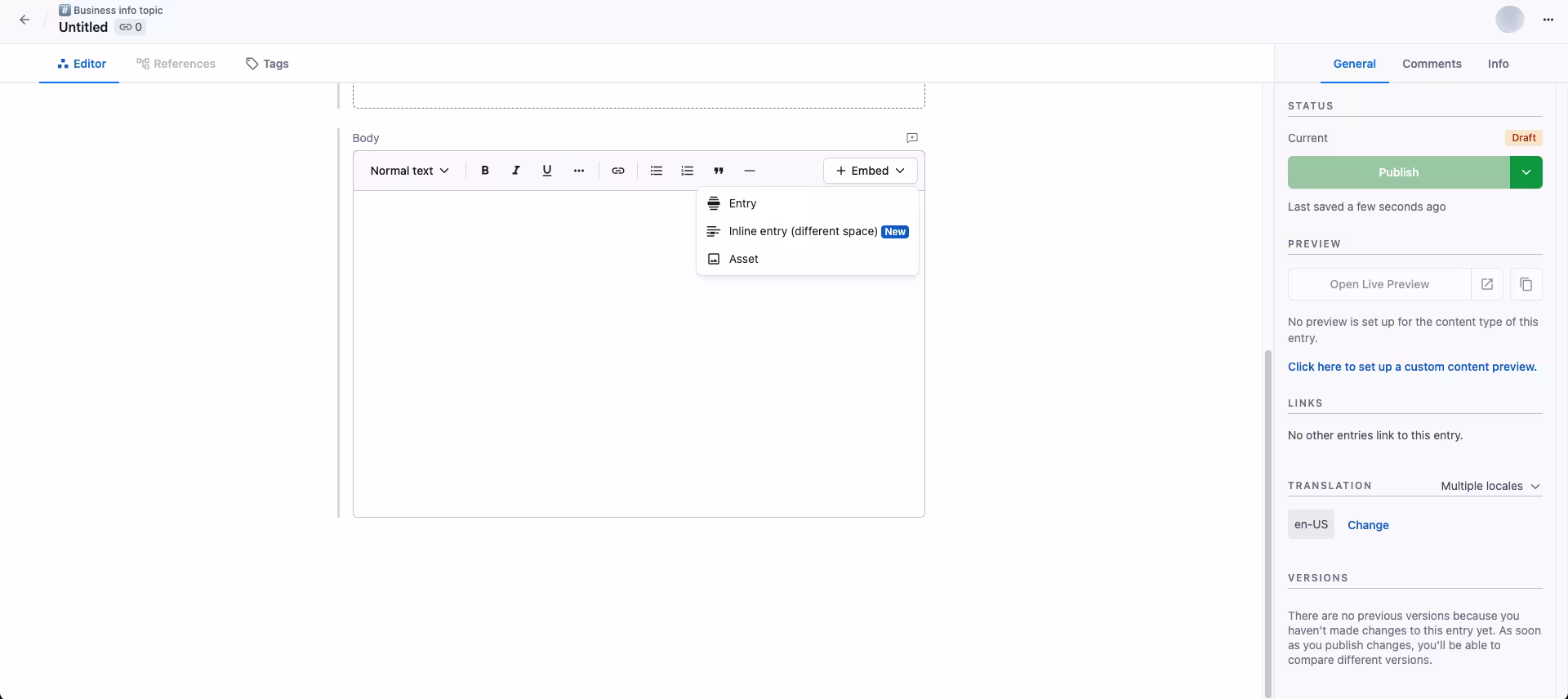Viewport: 1568px width, 699px height.
Task: Click the Untitled entry title
Action: click(83, 27)
